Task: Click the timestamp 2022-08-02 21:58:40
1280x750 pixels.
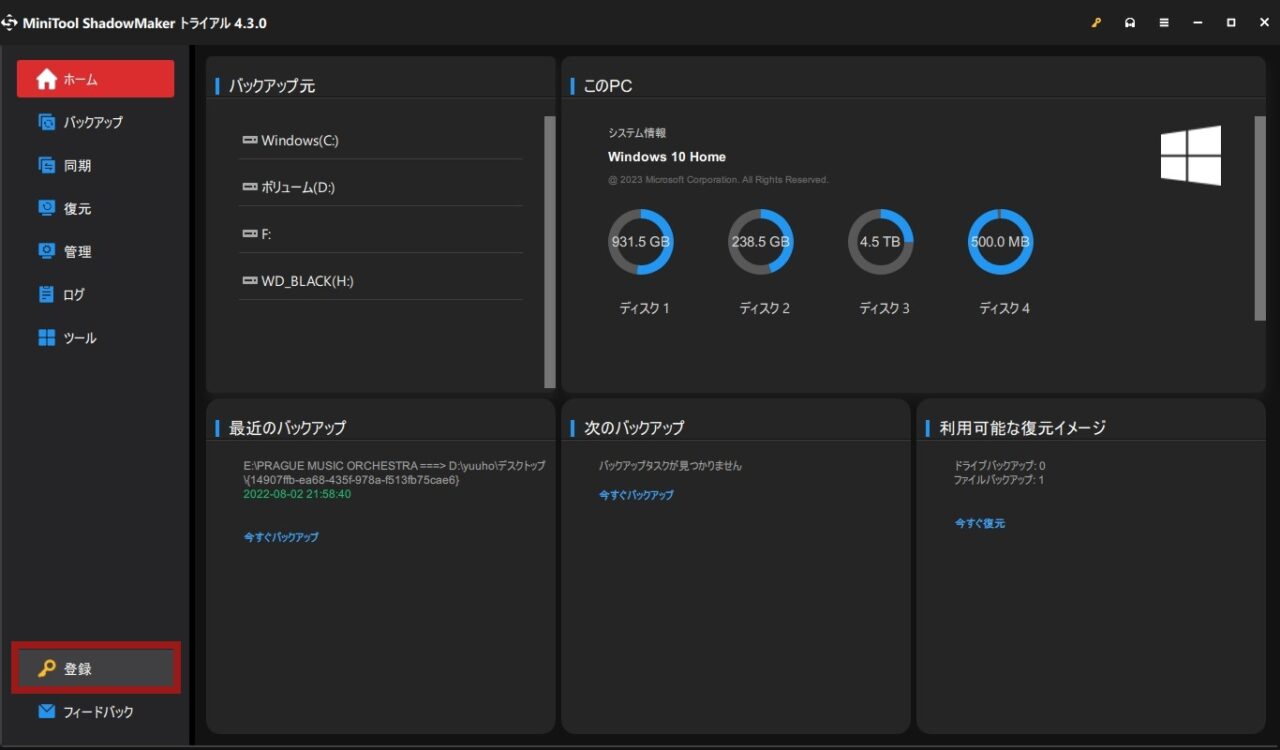Action: point(297,494)
